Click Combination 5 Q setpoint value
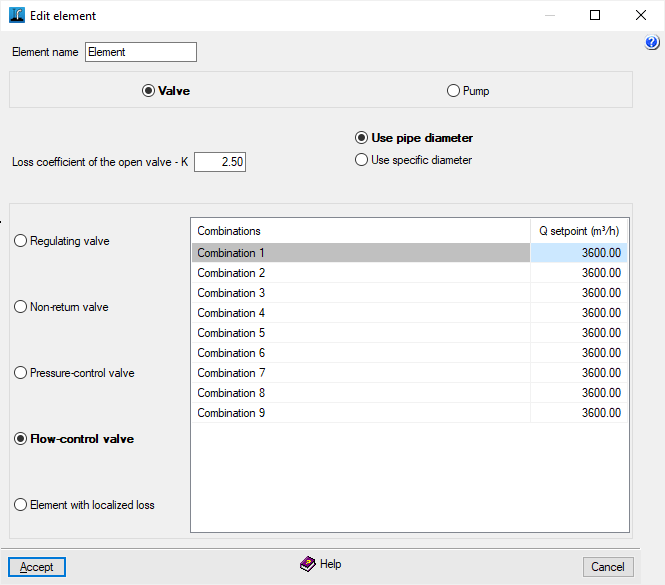665x585 pixels. (x=579, y=333)
